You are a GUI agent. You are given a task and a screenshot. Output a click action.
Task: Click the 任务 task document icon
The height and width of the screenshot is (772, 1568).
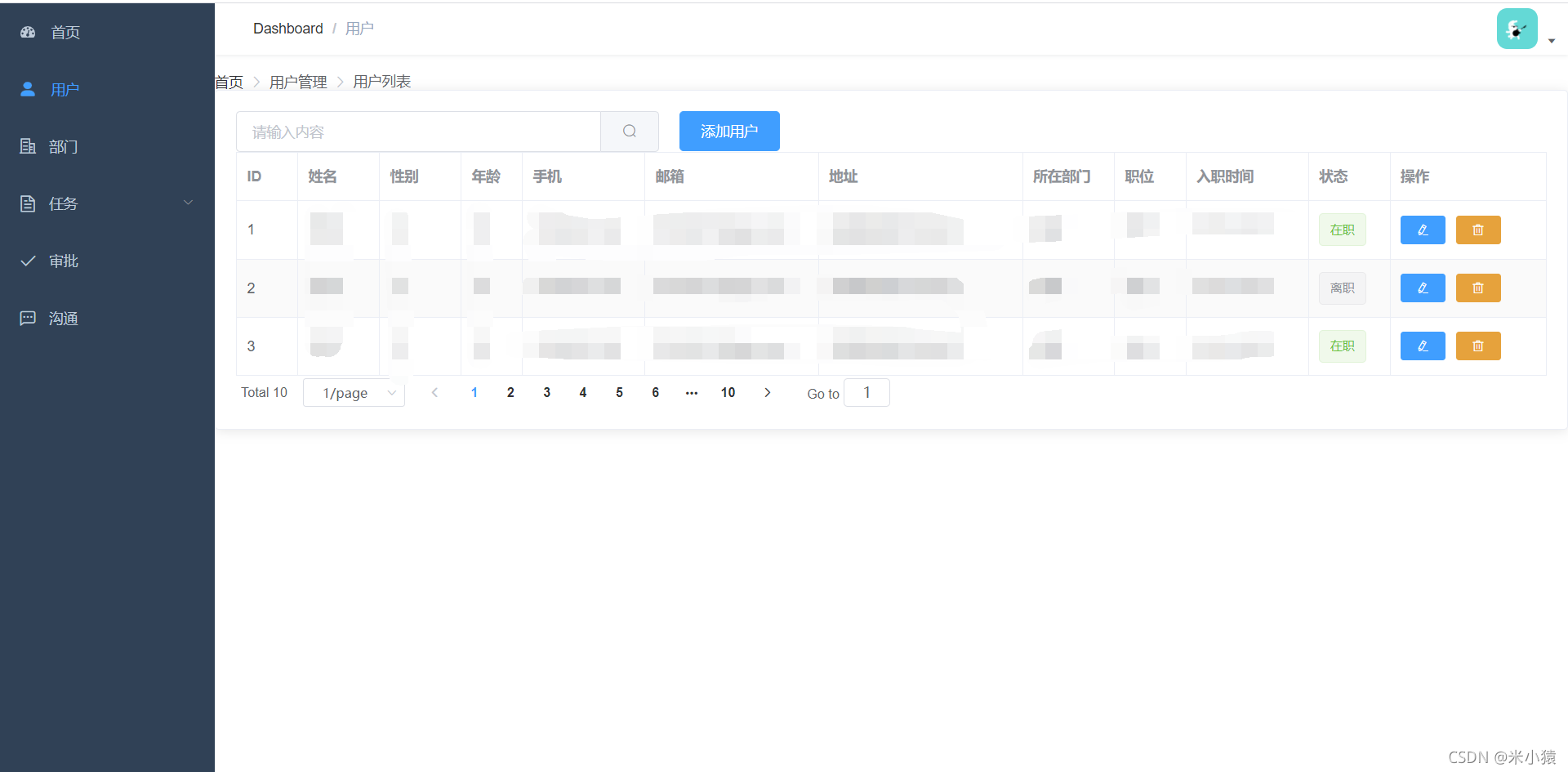[x=27, y=203]
